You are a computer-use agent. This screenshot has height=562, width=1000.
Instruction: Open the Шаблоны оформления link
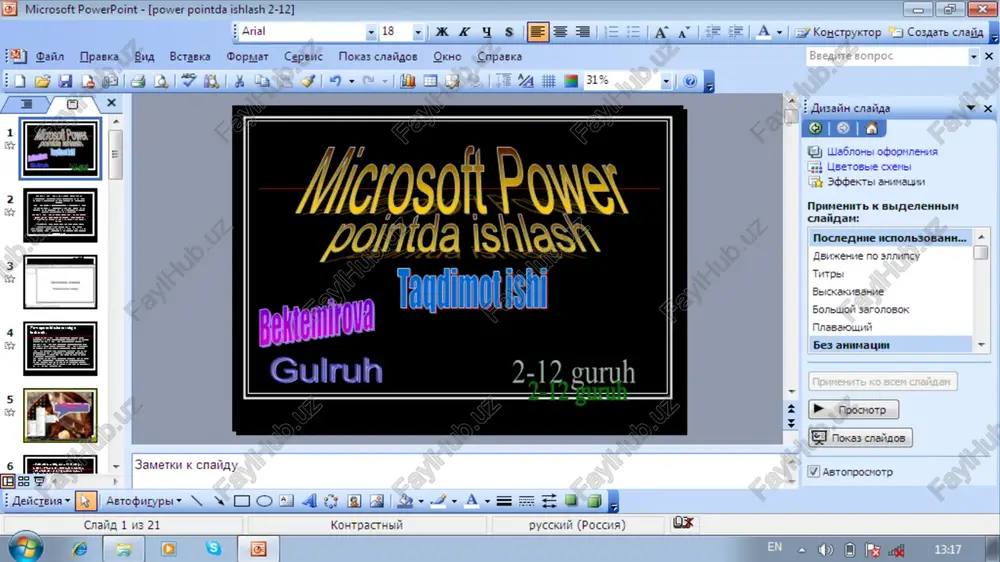pos(882,151)
